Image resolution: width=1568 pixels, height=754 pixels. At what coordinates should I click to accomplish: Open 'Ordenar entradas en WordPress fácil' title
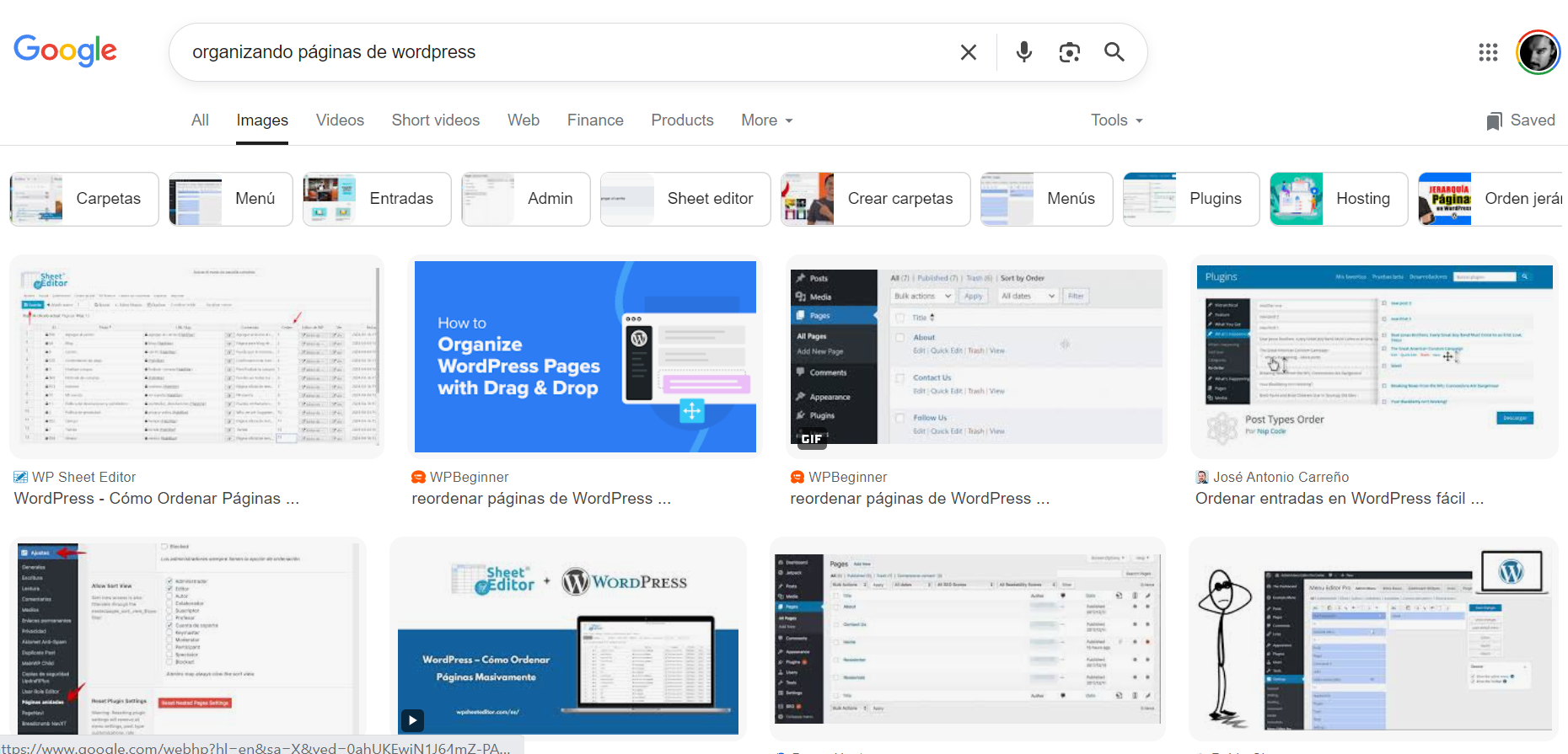pyautogui.click(x=1340, y=499)
